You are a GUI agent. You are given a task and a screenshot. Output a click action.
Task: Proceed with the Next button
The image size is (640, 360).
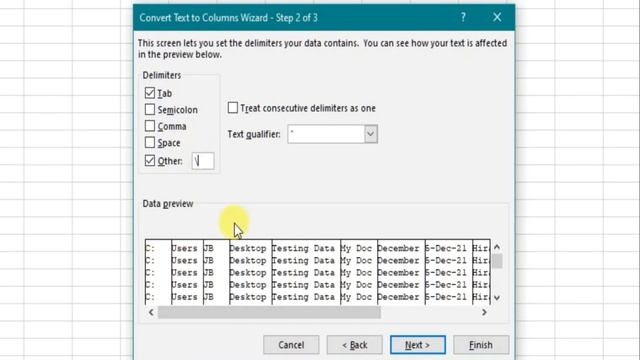point(418,345)
